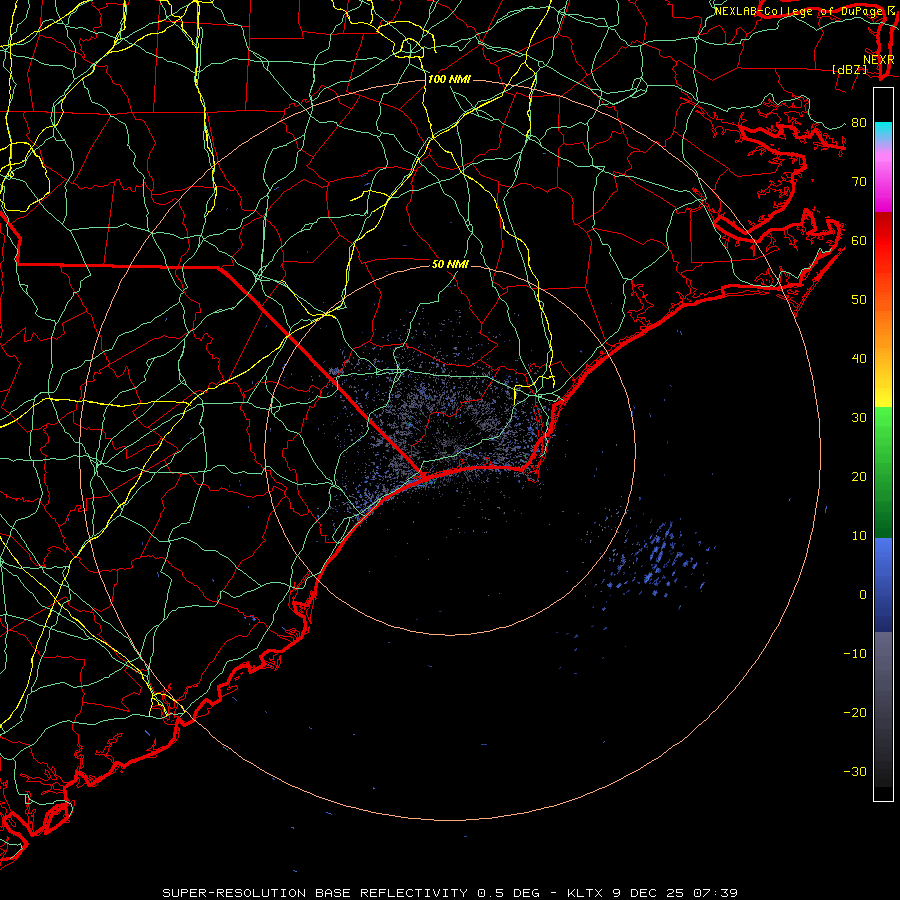Image resolution: width=900 pixels, height=900 pixels.
Task: Pick the green band on the color bar
Action: pyautogui.click(x=883, y=472)
